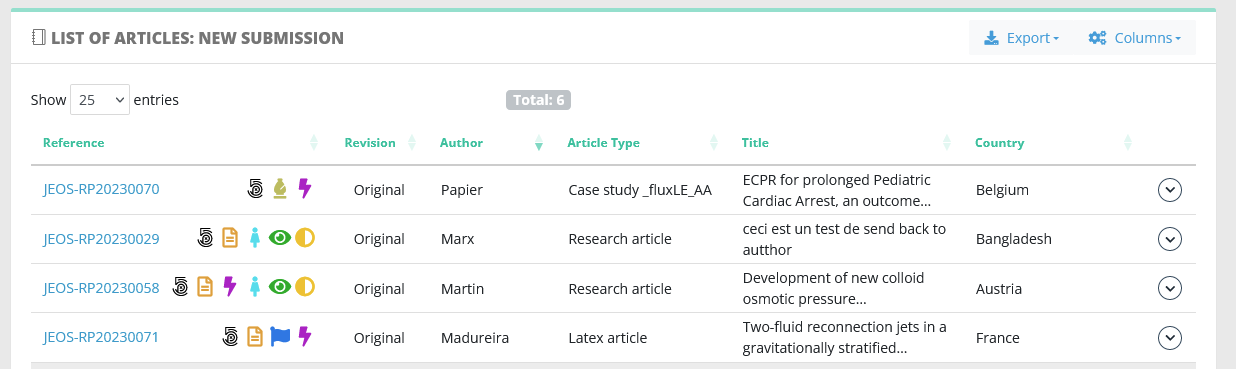The height and width of the screenshot is (369, 1236).
Task: Click the cyan person icon in Martin row
Action: 255,287
